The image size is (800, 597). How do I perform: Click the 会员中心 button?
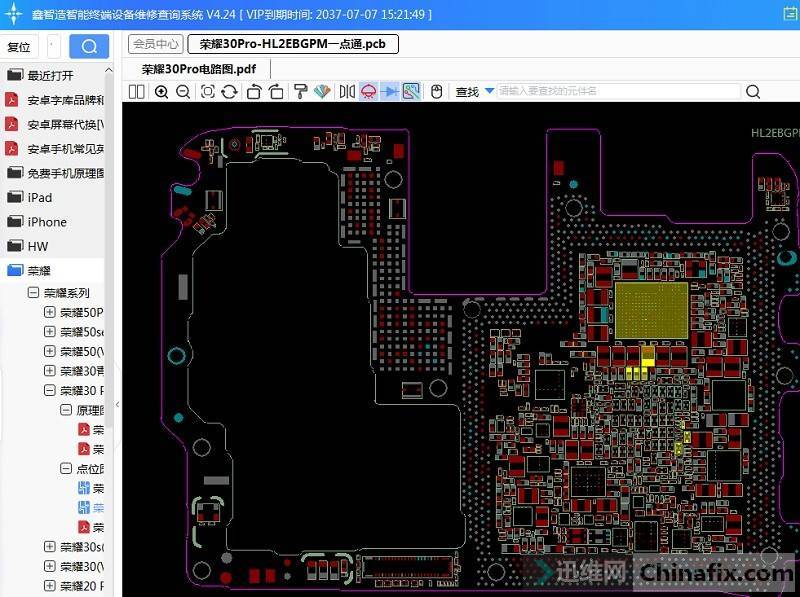tap(156, 44)
